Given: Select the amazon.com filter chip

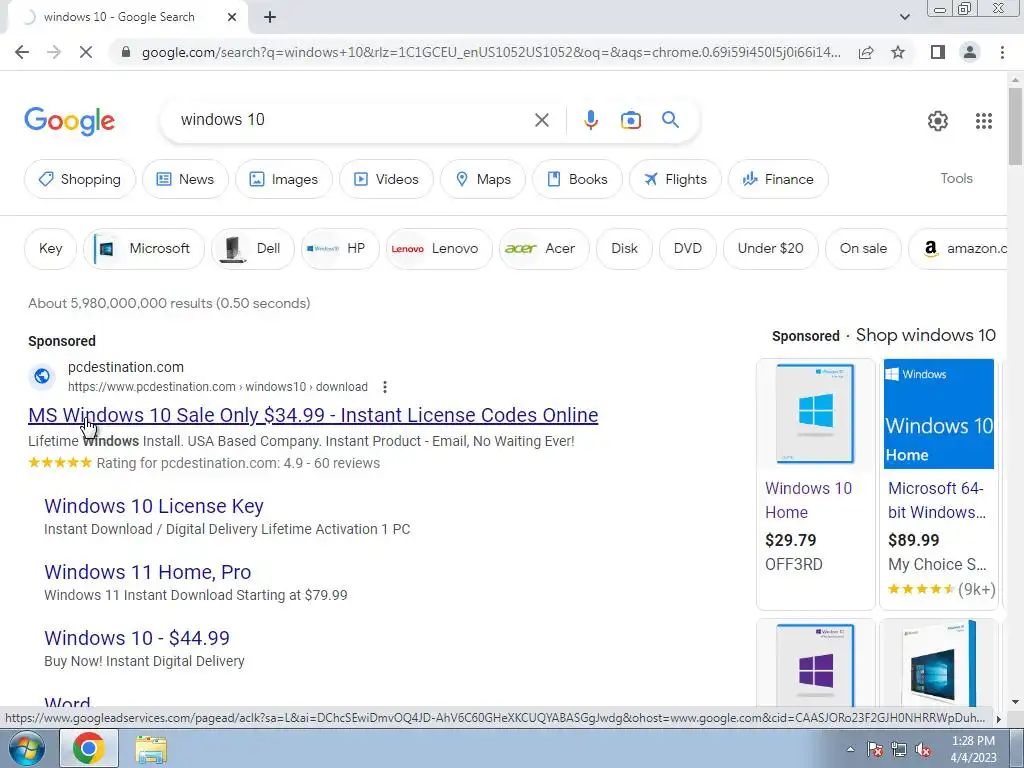Looking at the screenshot, I should click(958, 249).
